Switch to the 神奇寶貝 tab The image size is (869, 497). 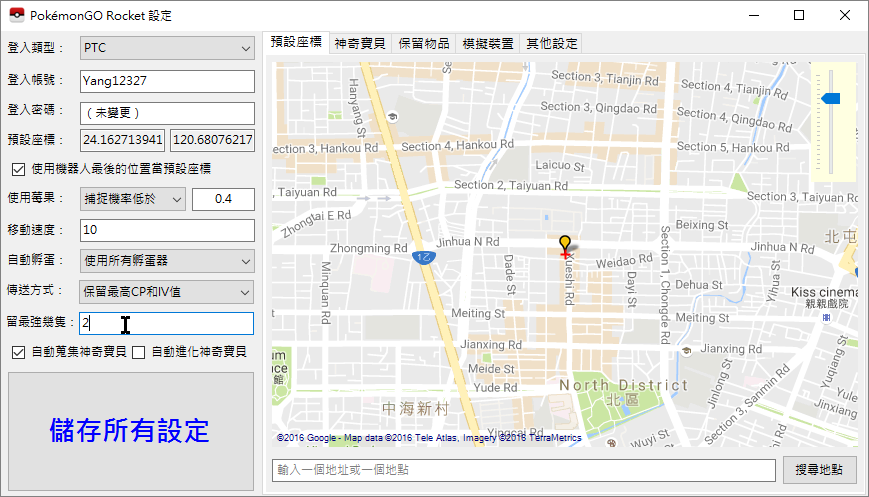[360, 44]
